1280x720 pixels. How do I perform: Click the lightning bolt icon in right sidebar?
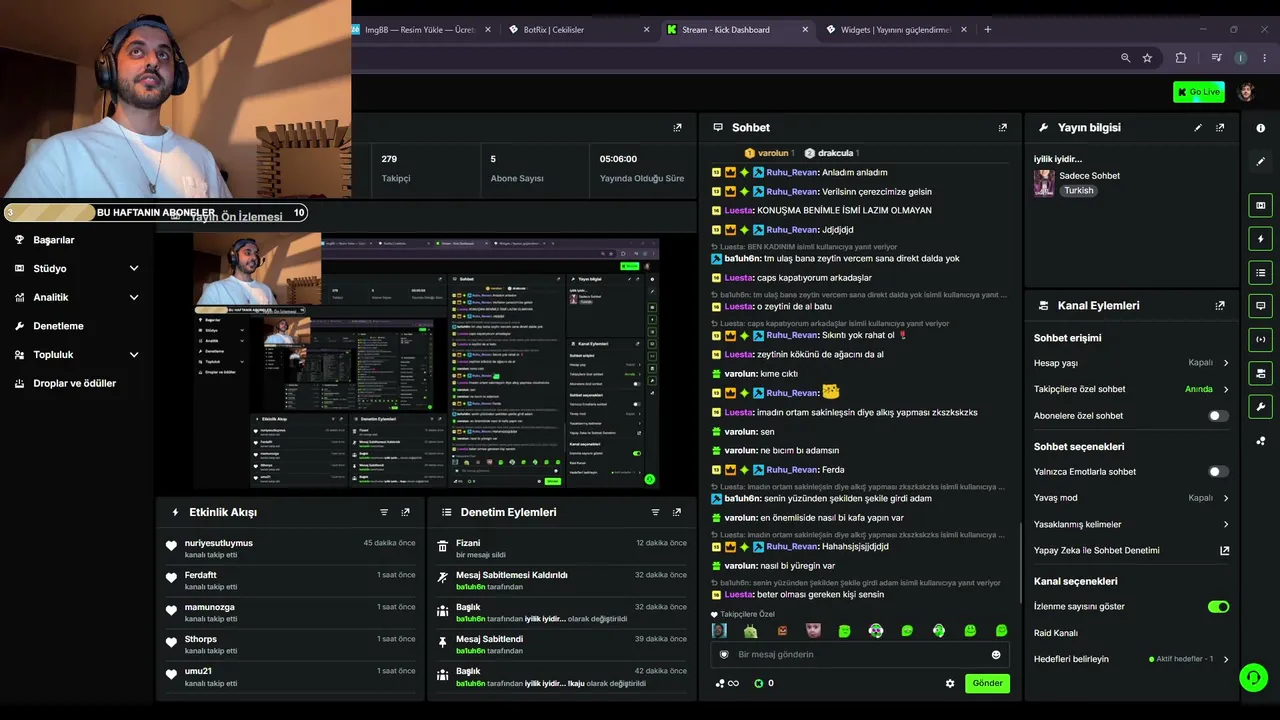[1260, 239]
